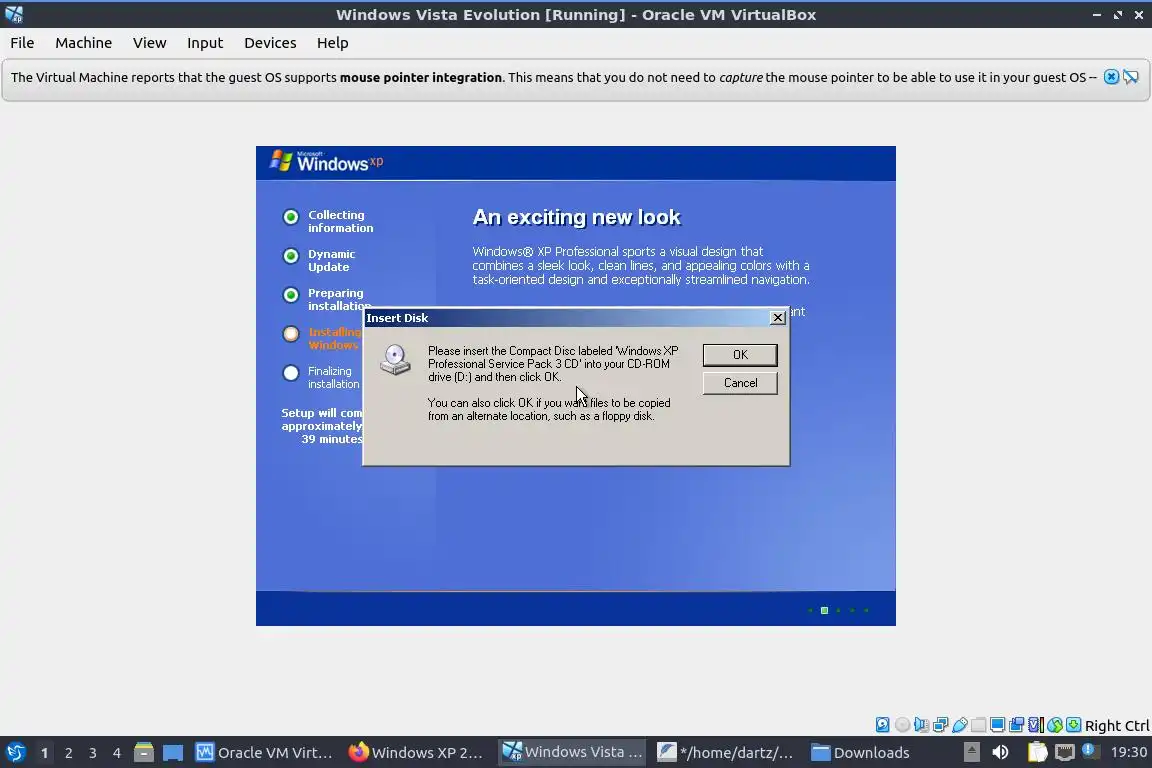Switch to Windows Vista taskbar item

pyautogui.click(x=572, y=753)
